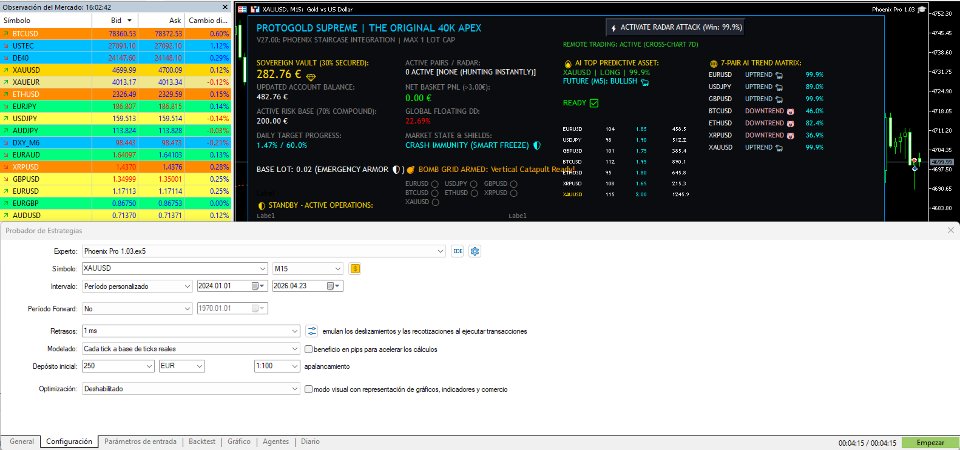Select the USDJPY radio circle in bomb grid
This screenshot has width=960, height=450.
(474, 184)
